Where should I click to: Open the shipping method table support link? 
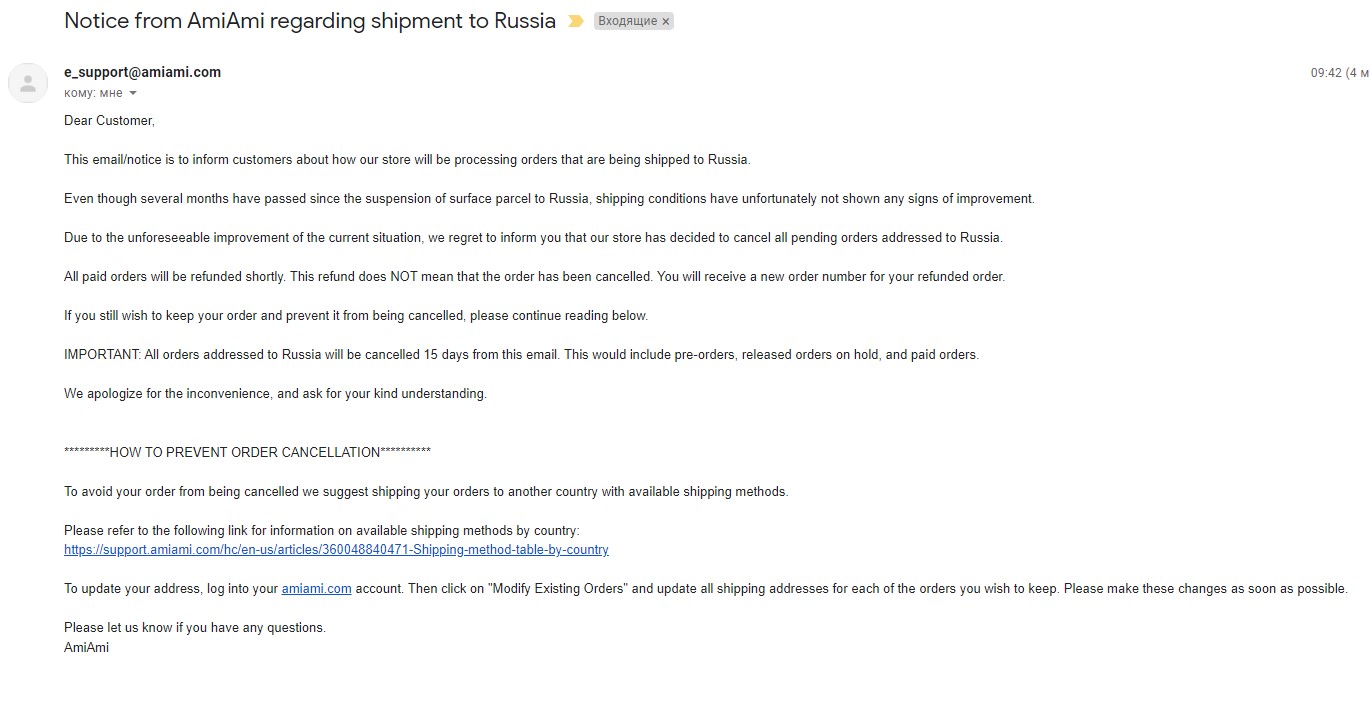[x=336, y=550]
